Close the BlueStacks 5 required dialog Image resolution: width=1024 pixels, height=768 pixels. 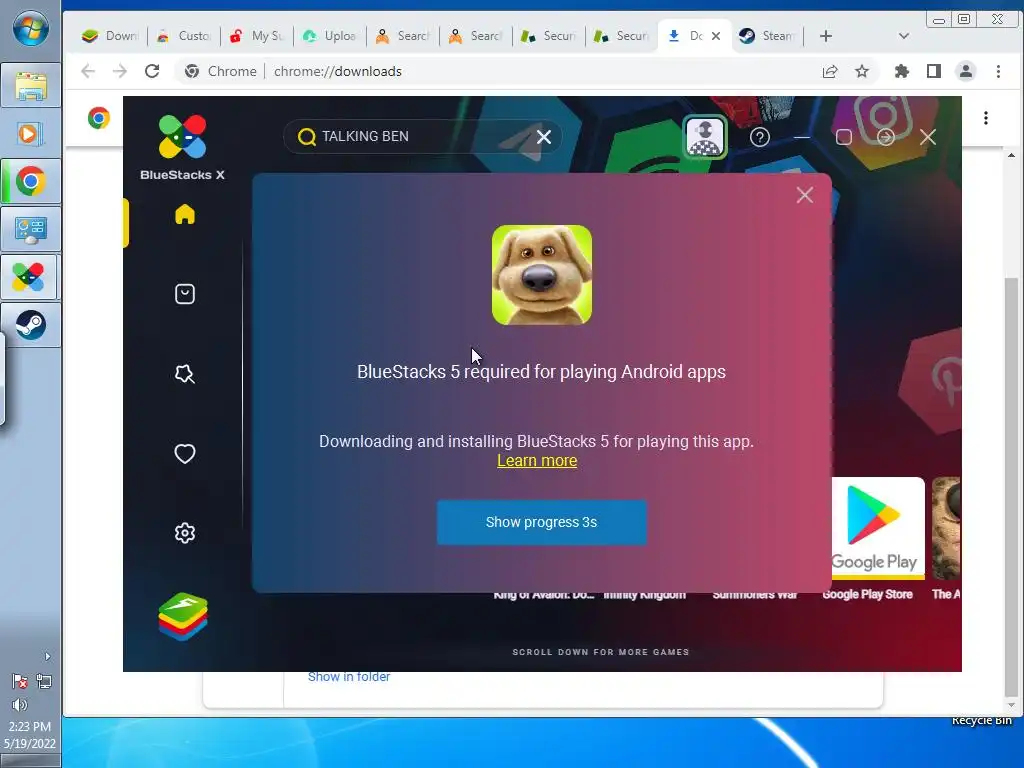[805, 195]
